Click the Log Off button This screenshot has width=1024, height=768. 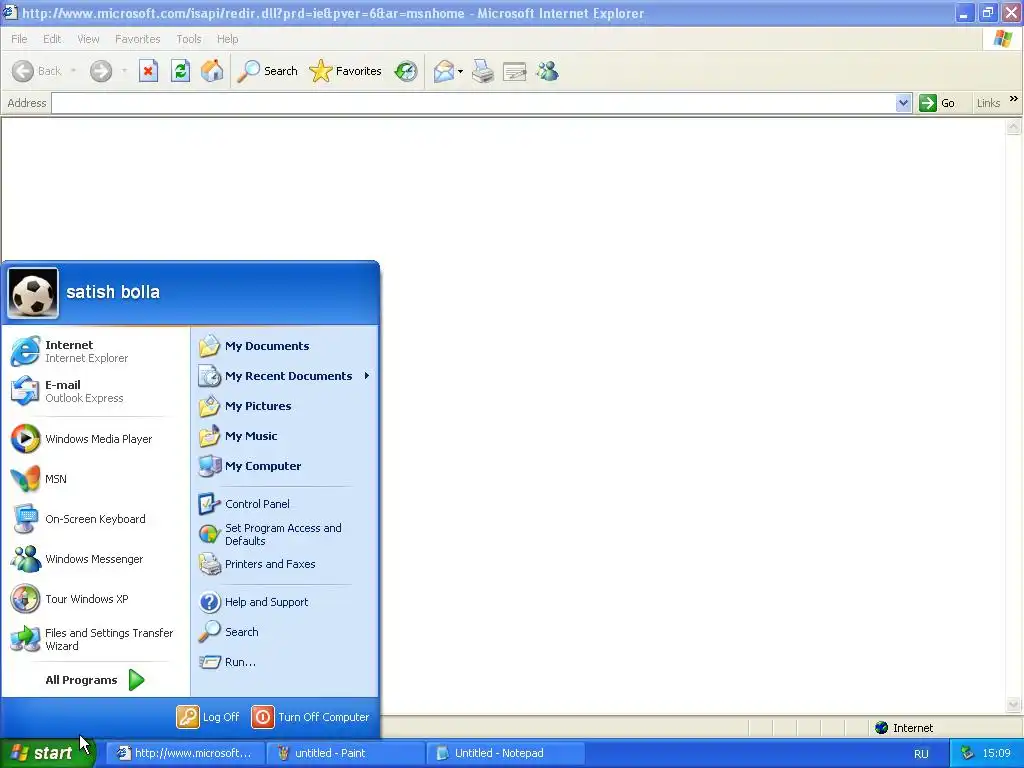click(x=208, y=717)
